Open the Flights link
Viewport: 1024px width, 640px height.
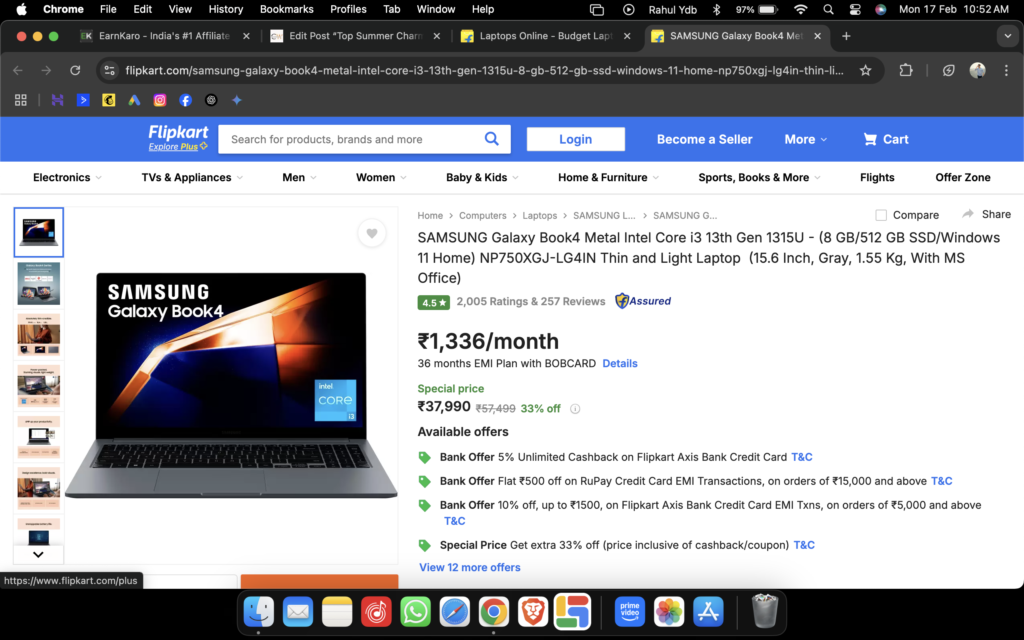click(x=877, y=178)
